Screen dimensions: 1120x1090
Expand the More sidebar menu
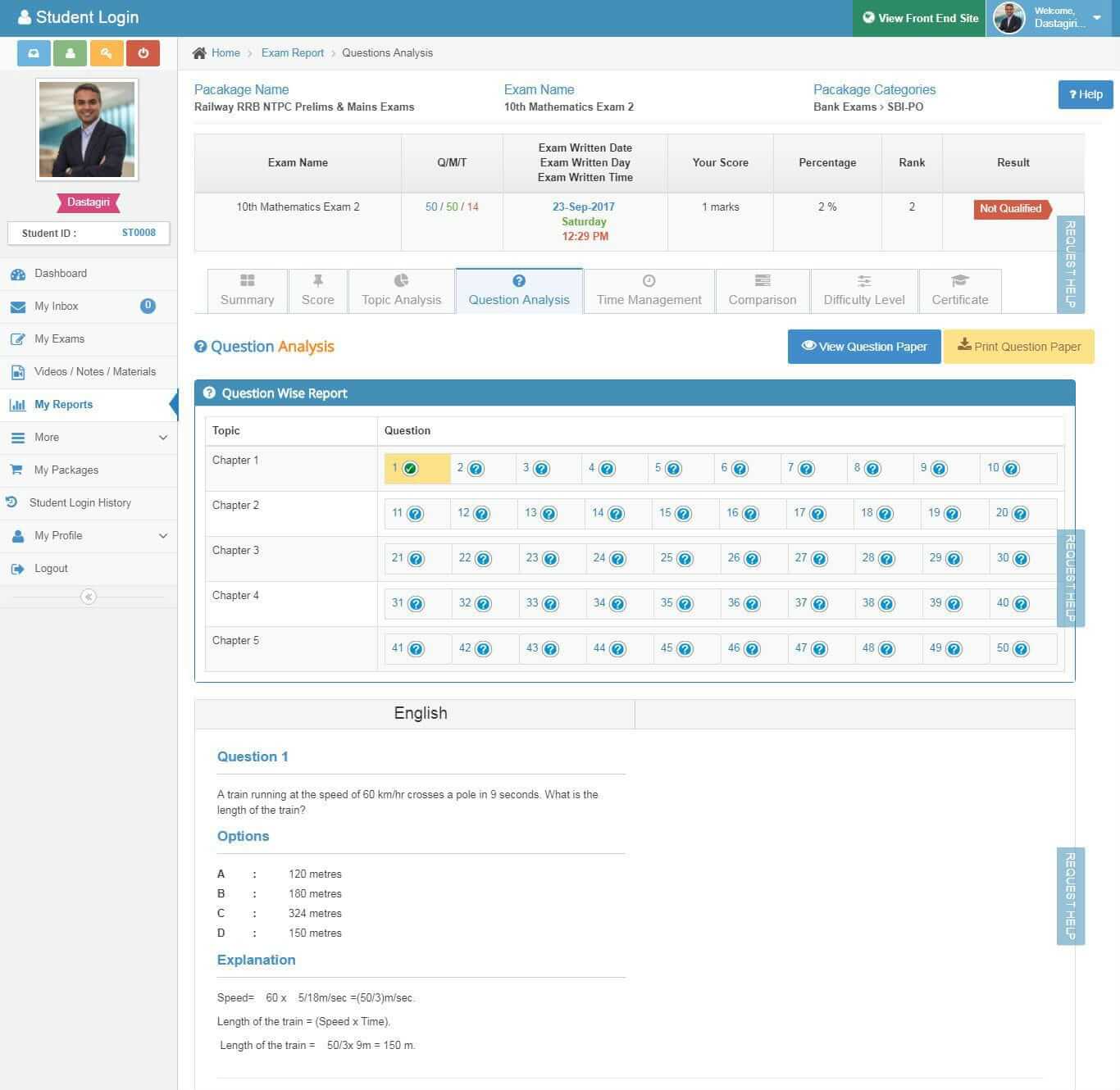pos(89,438)
